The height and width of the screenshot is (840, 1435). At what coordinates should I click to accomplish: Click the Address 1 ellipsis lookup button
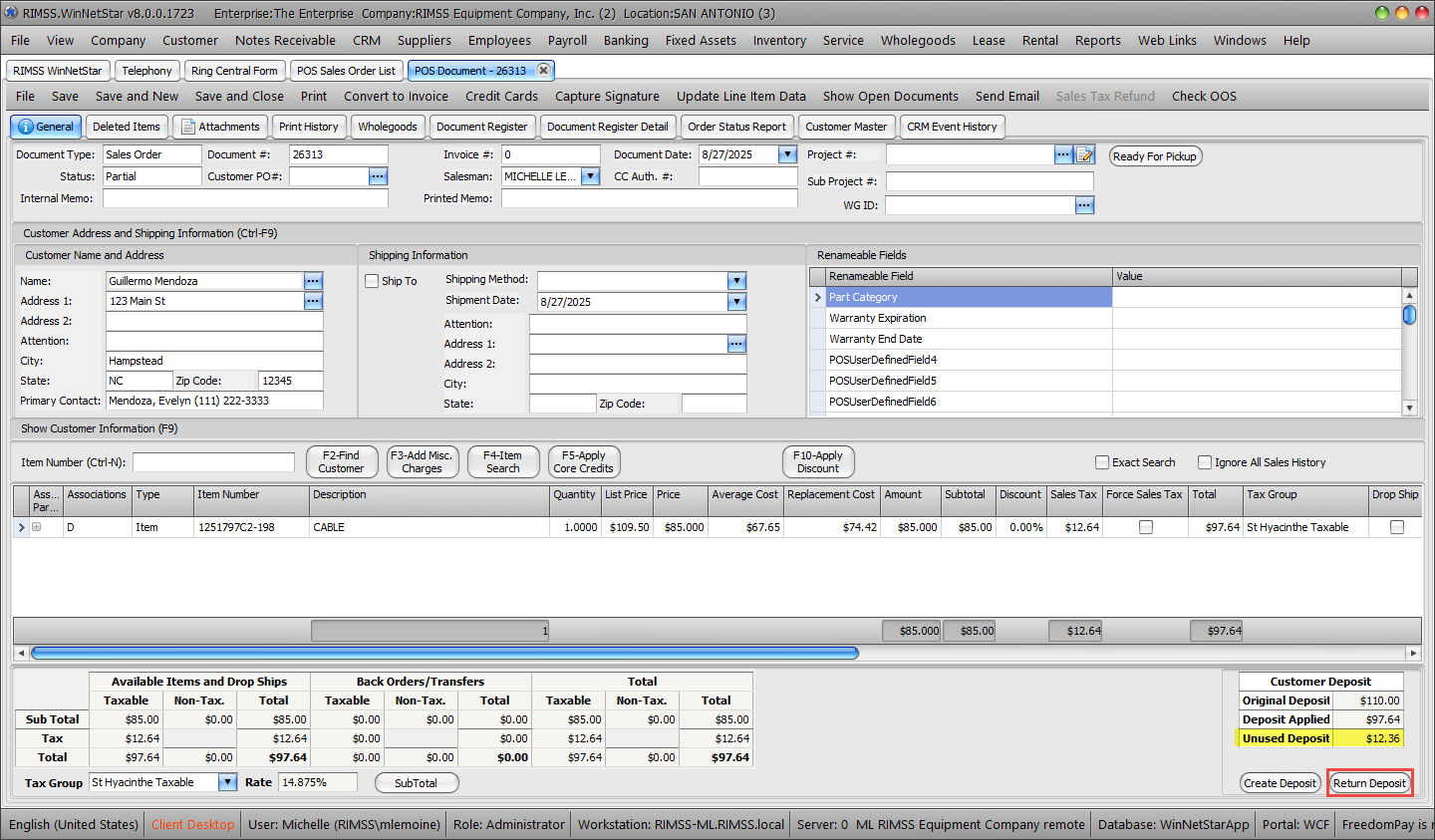313,301
